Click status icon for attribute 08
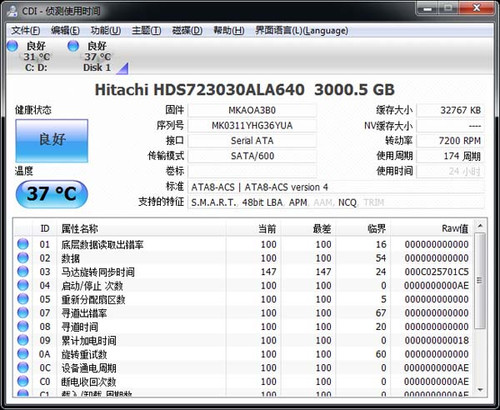Viewport: 500px width, 410px height. coord(23,326)
